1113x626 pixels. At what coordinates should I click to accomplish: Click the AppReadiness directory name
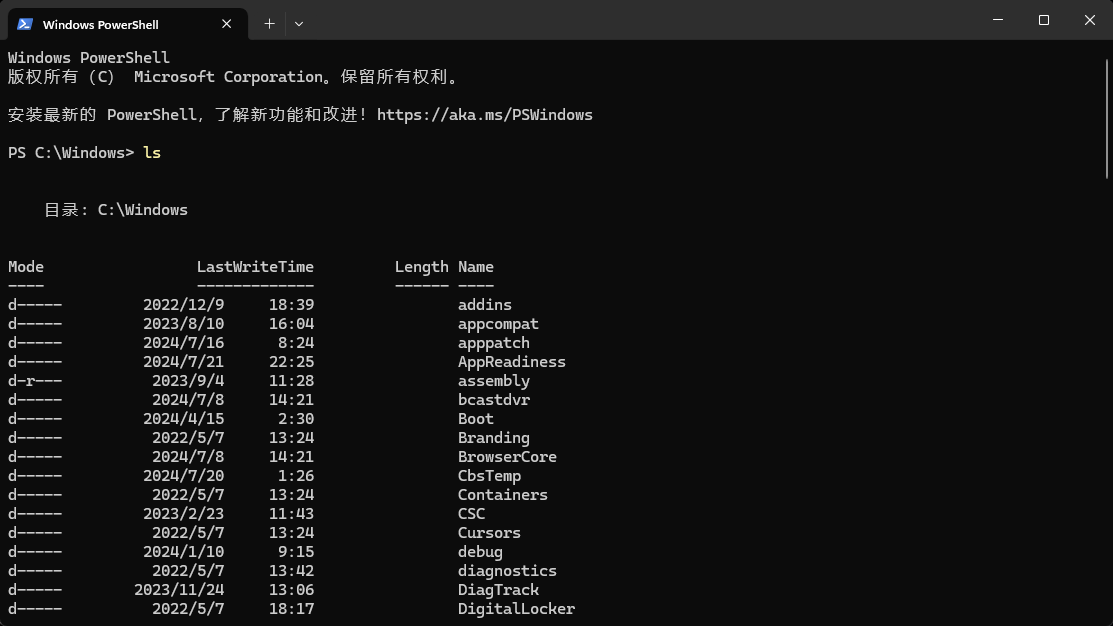coord(512,362)
